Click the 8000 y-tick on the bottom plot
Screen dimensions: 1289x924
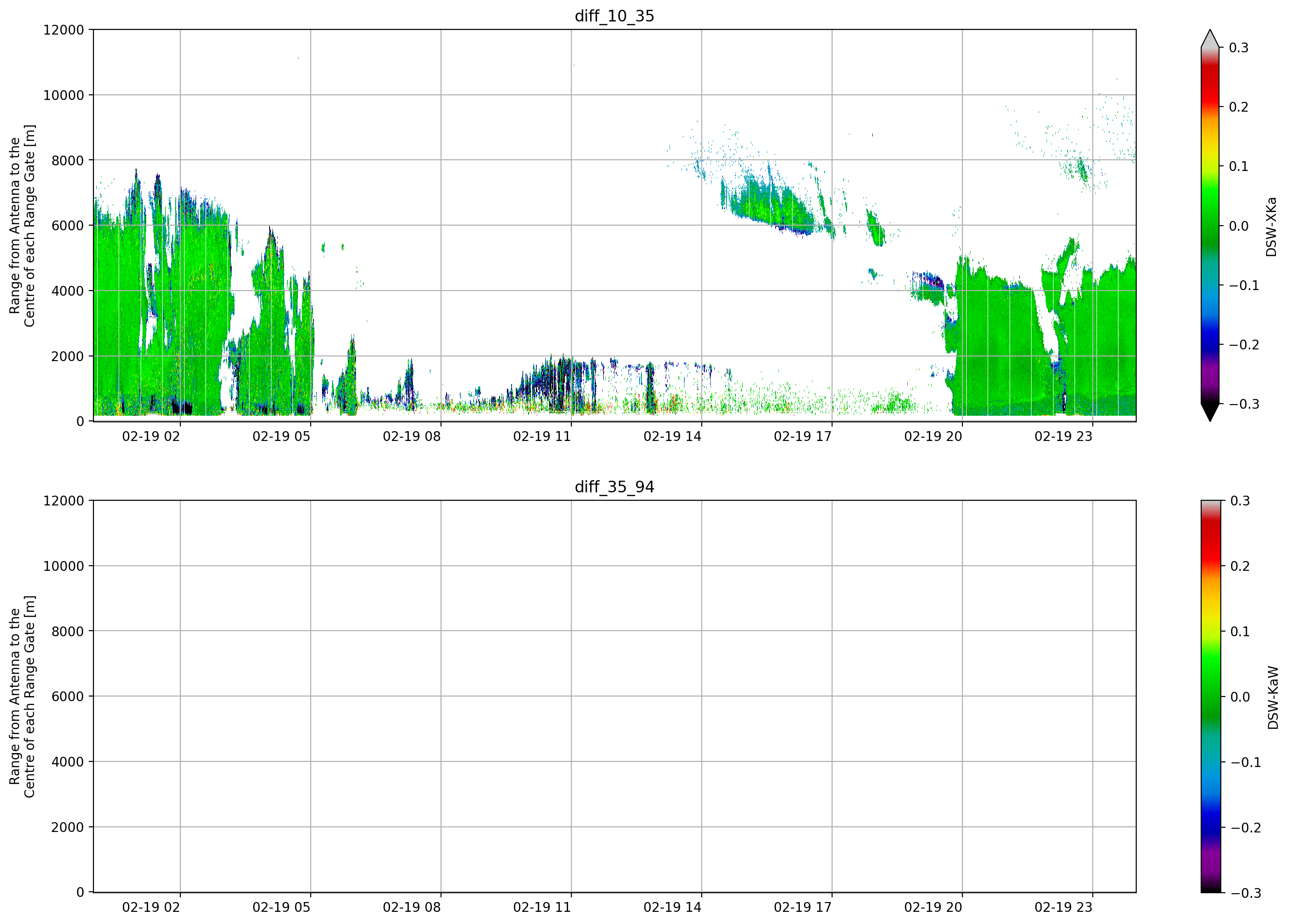pyautogui.click(x=68, y=632)
